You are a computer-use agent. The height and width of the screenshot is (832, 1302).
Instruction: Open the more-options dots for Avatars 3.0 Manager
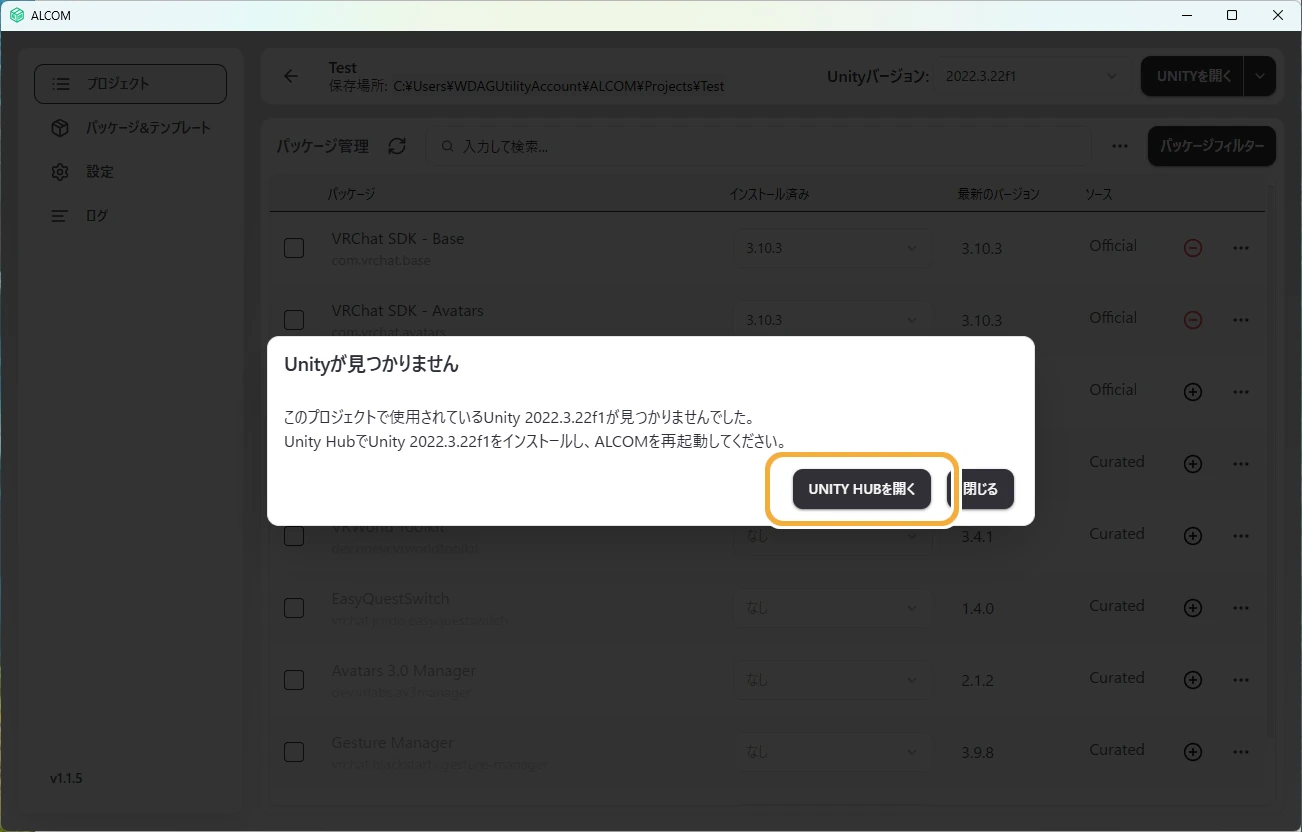tap(1241, 680)
